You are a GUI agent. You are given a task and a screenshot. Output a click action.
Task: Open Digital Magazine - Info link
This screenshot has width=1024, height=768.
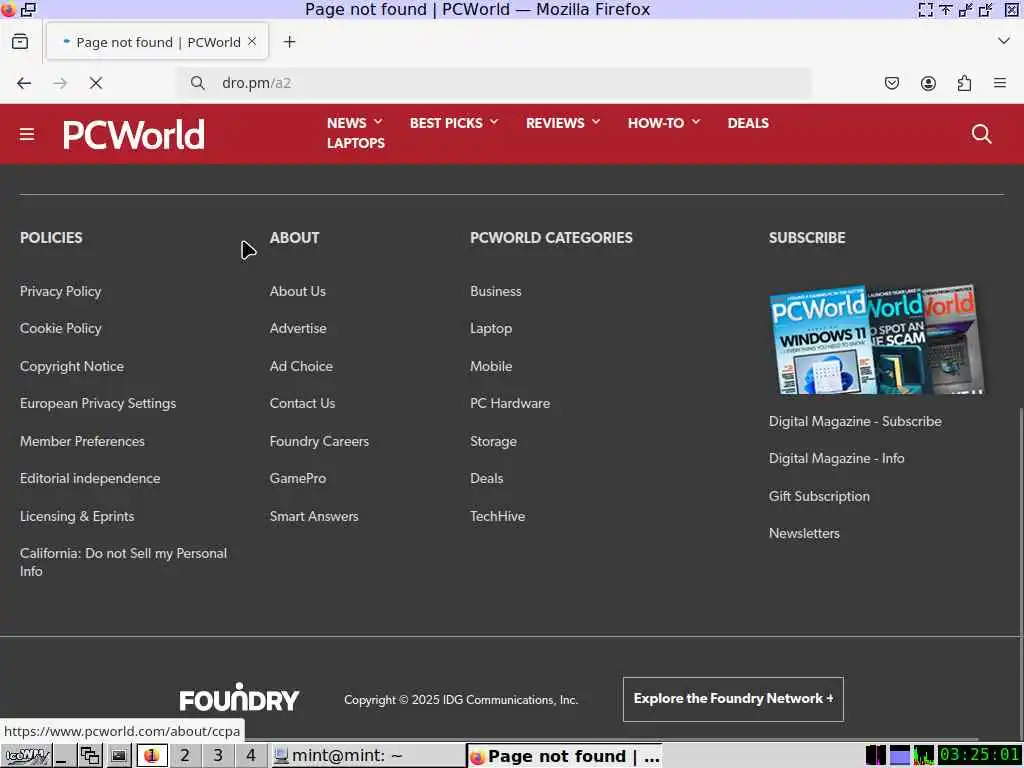(x=837, y=458)
